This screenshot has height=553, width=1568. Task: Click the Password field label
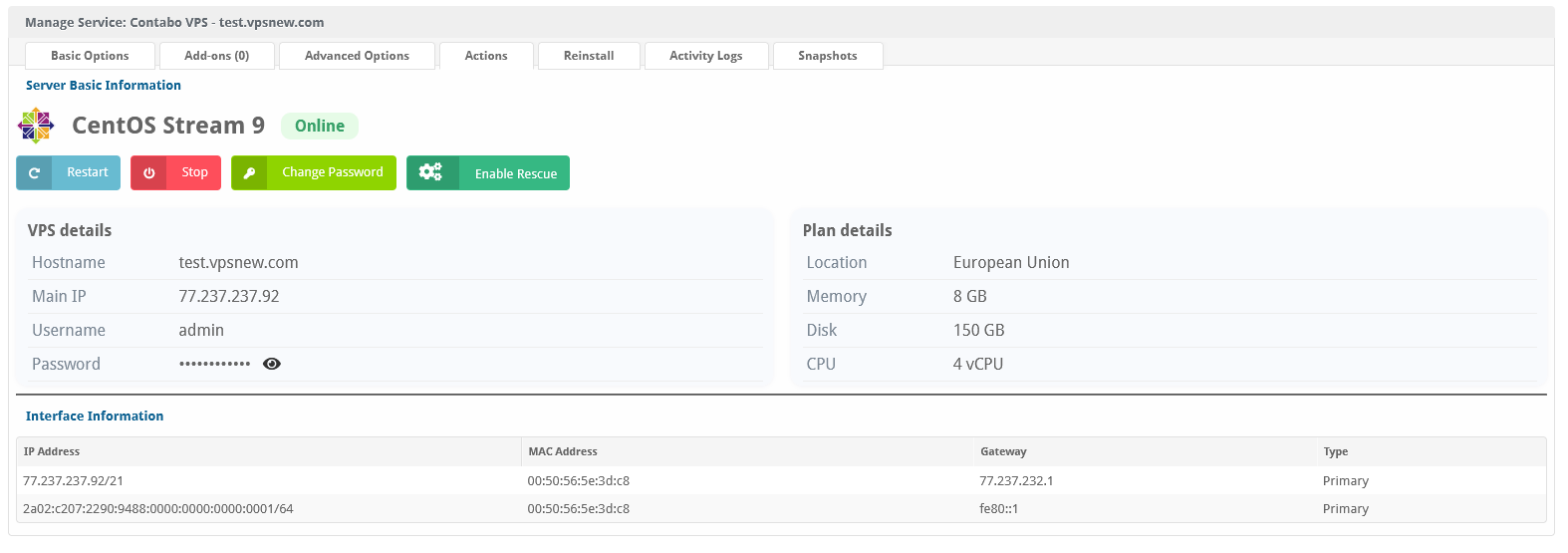(66, 365)
